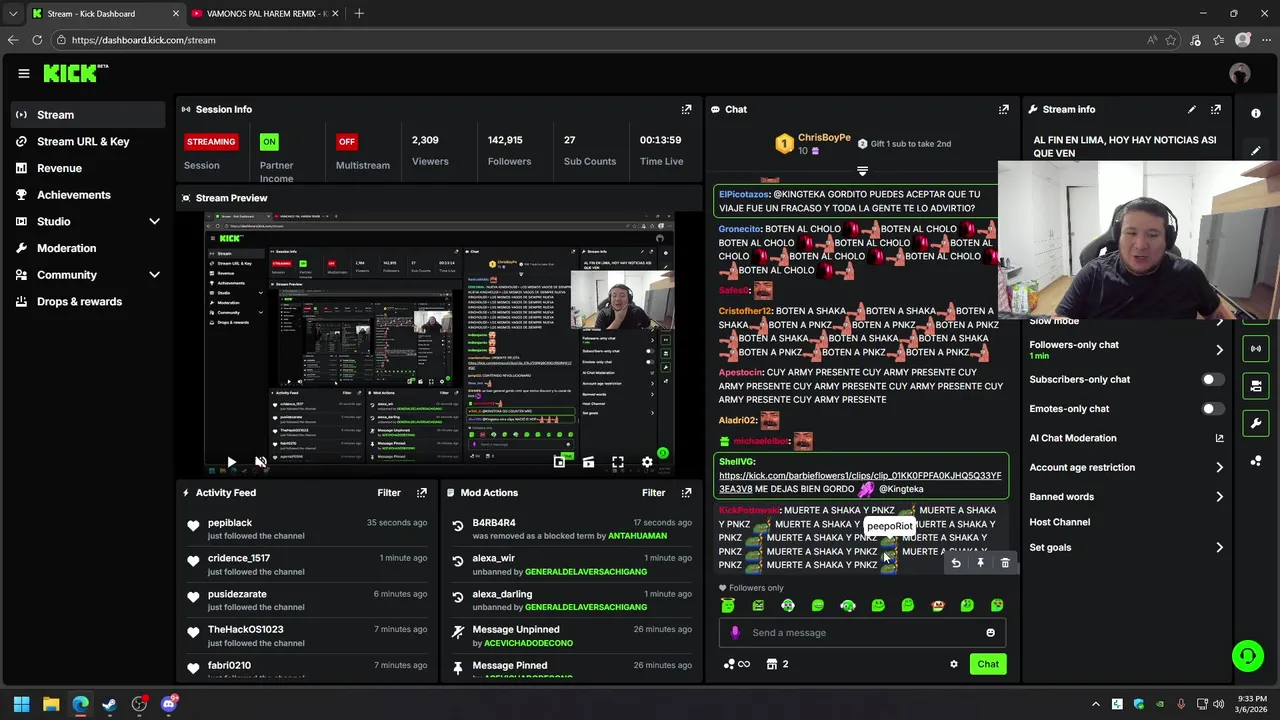This screenshot has height=720, width=1280.
Task: Delete the hovered chat message
Action: click(1005, 563)
